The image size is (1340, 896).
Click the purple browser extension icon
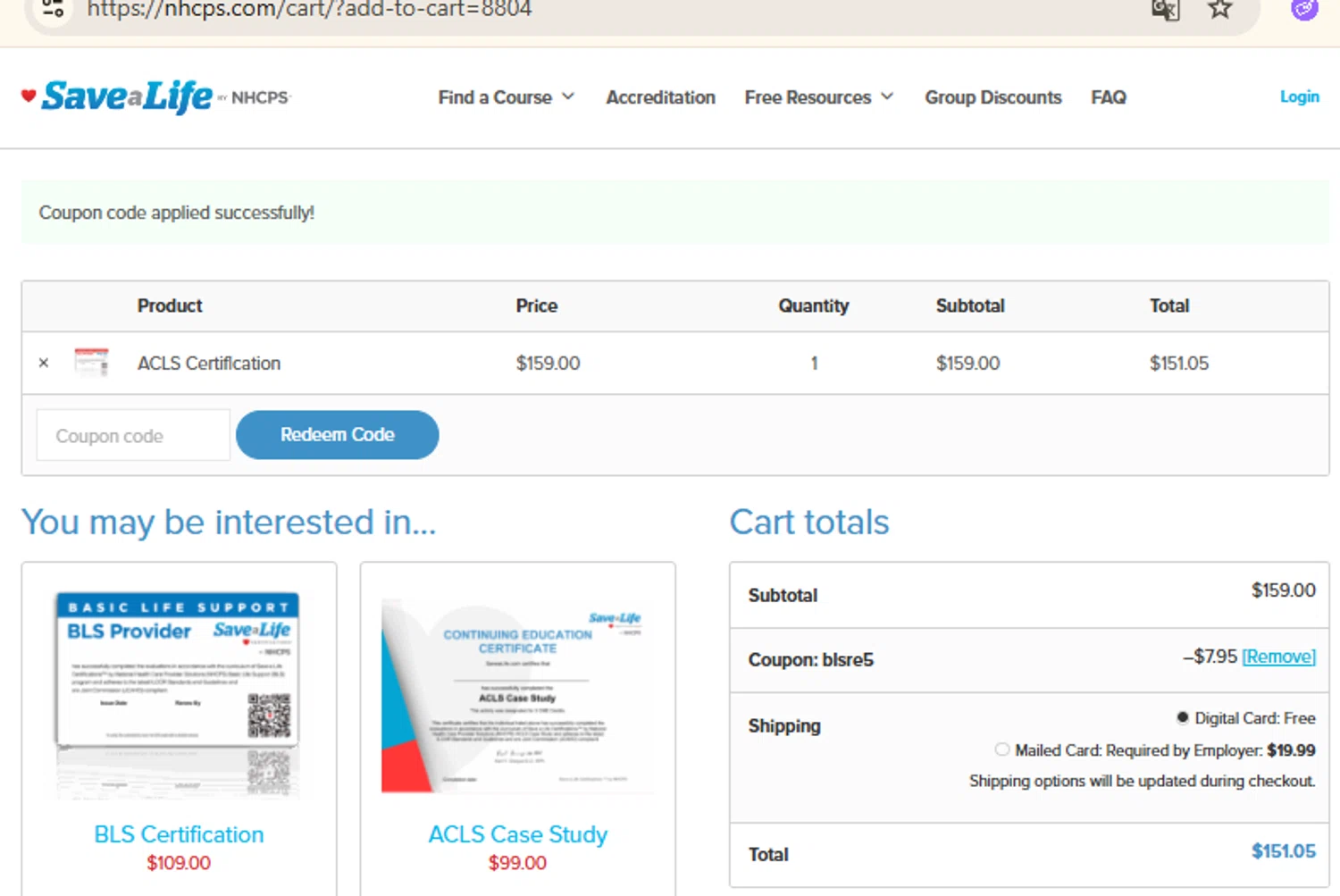coord(1304,9)
